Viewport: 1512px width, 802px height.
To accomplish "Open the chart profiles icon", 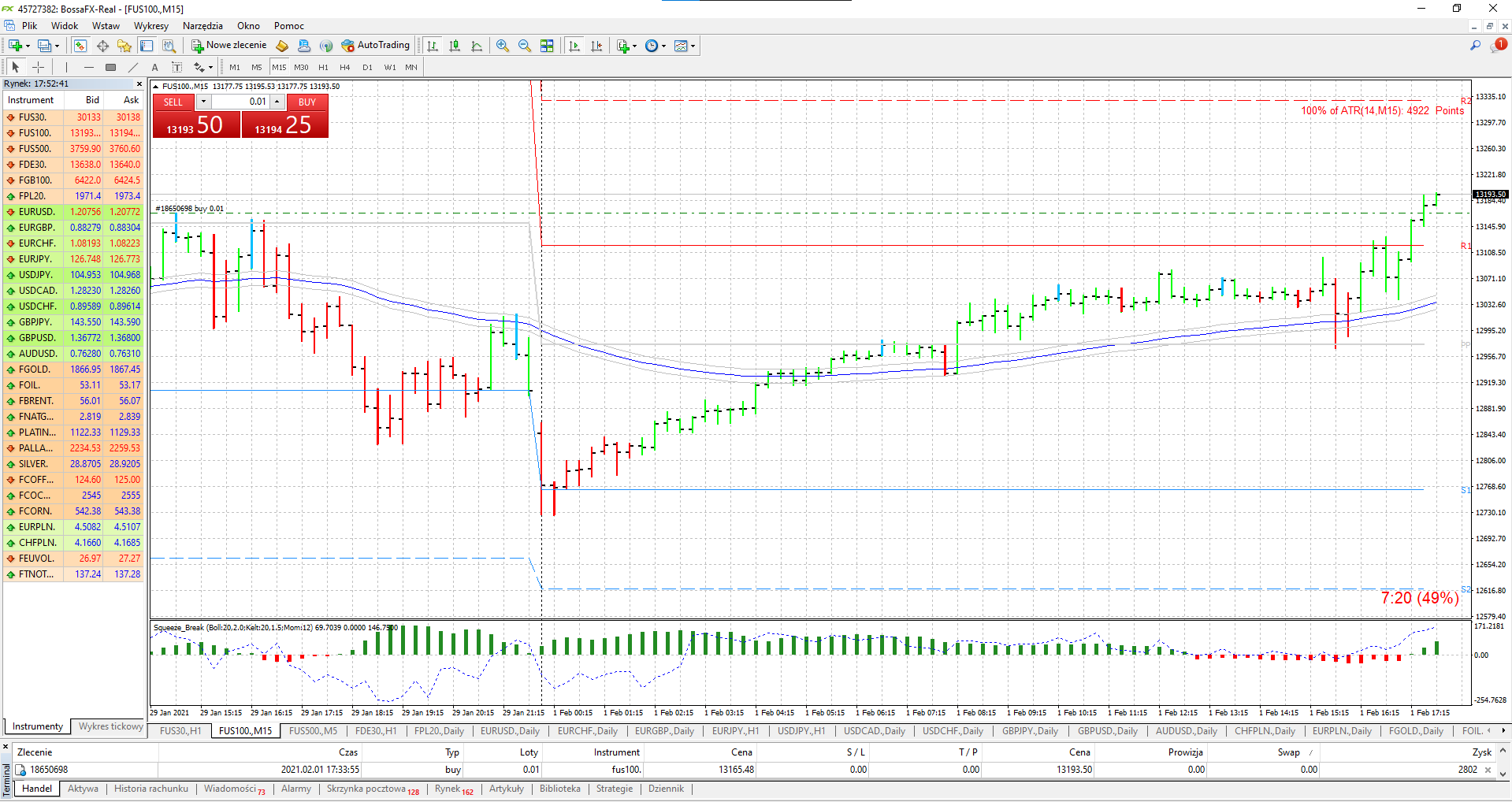I will click(x=48, y=46).
